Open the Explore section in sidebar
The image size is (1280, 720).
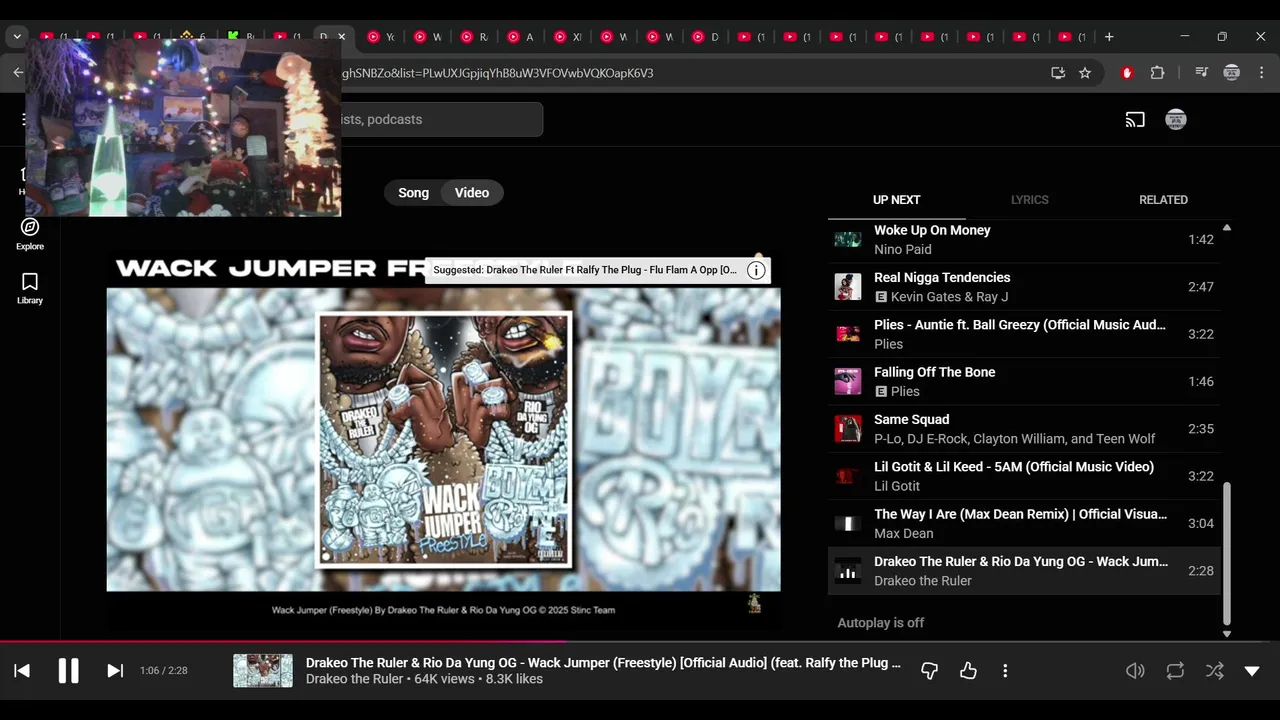click(30, 234)
